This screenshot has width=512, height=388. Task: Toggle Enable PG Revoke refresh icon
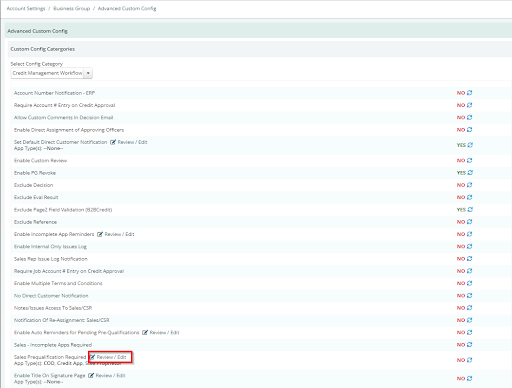[470, 173]
